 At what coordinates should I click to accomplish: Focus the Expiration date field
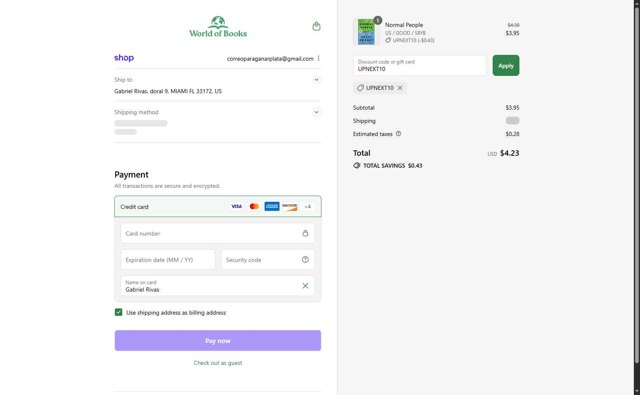click(168, 260)
